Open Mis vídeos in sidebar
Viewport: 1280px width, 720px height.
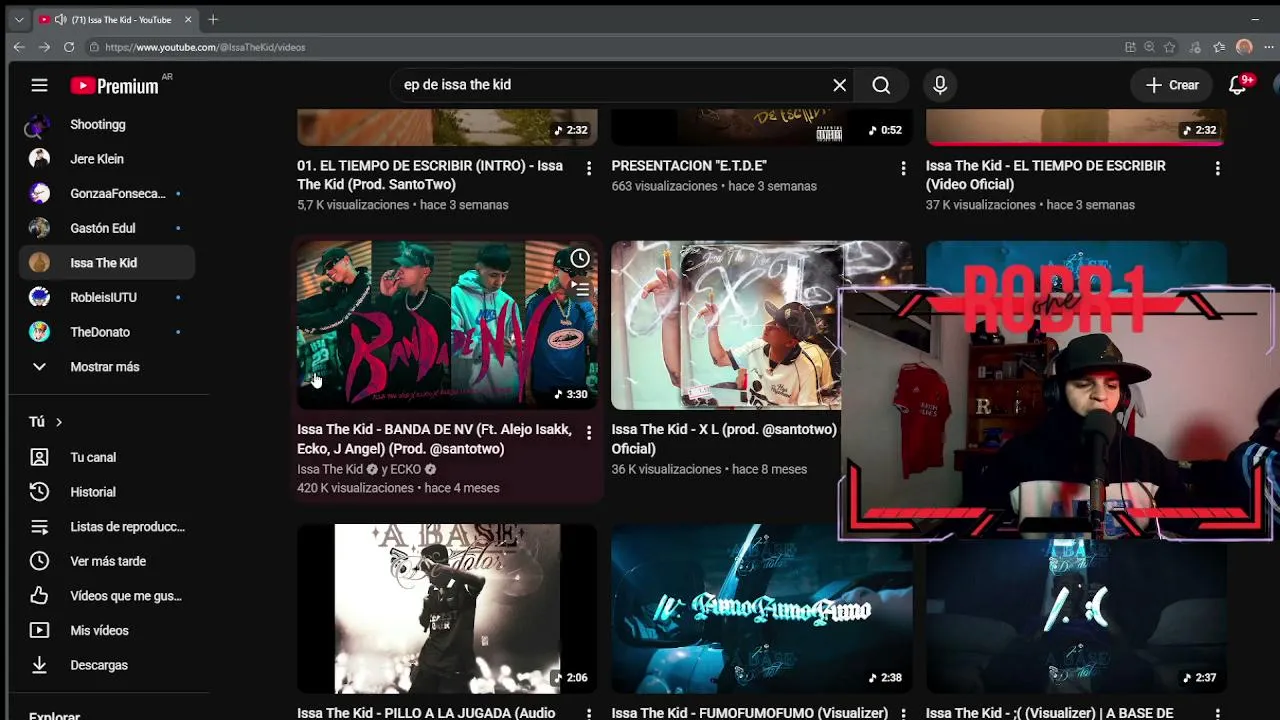coord(107,631)
